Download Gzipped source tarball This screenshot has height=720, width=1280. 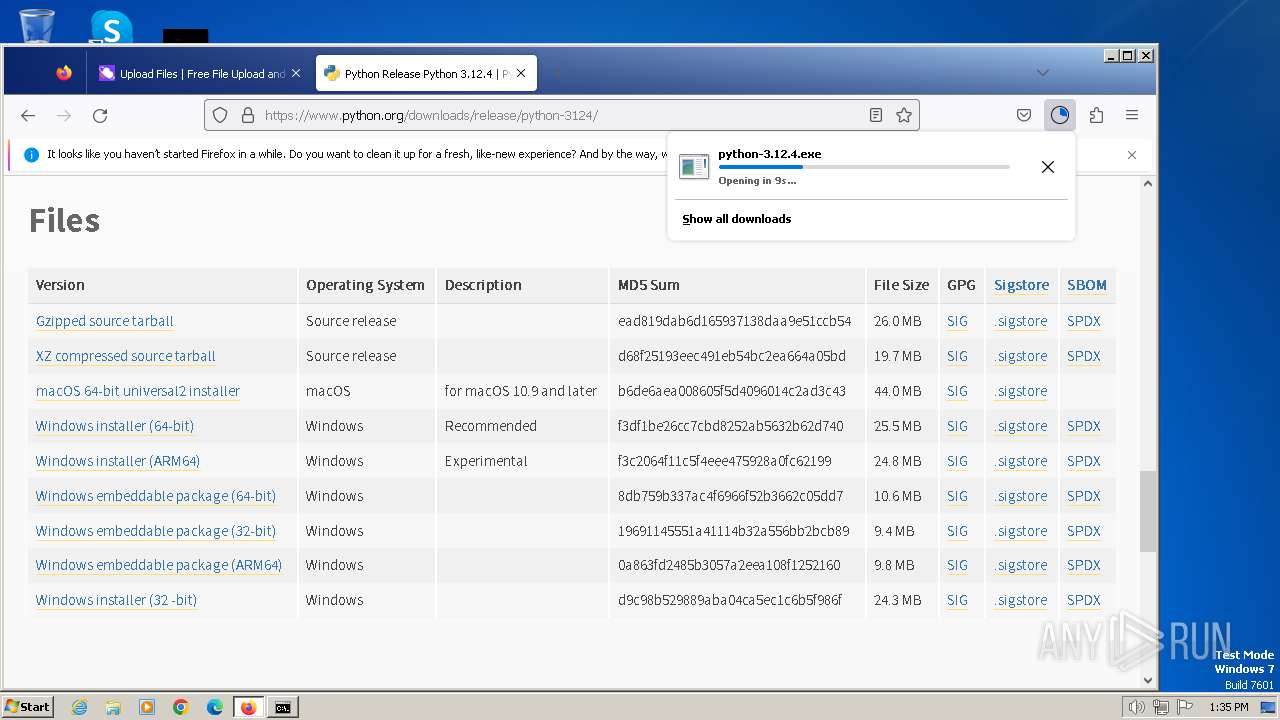tap(105, 321)
